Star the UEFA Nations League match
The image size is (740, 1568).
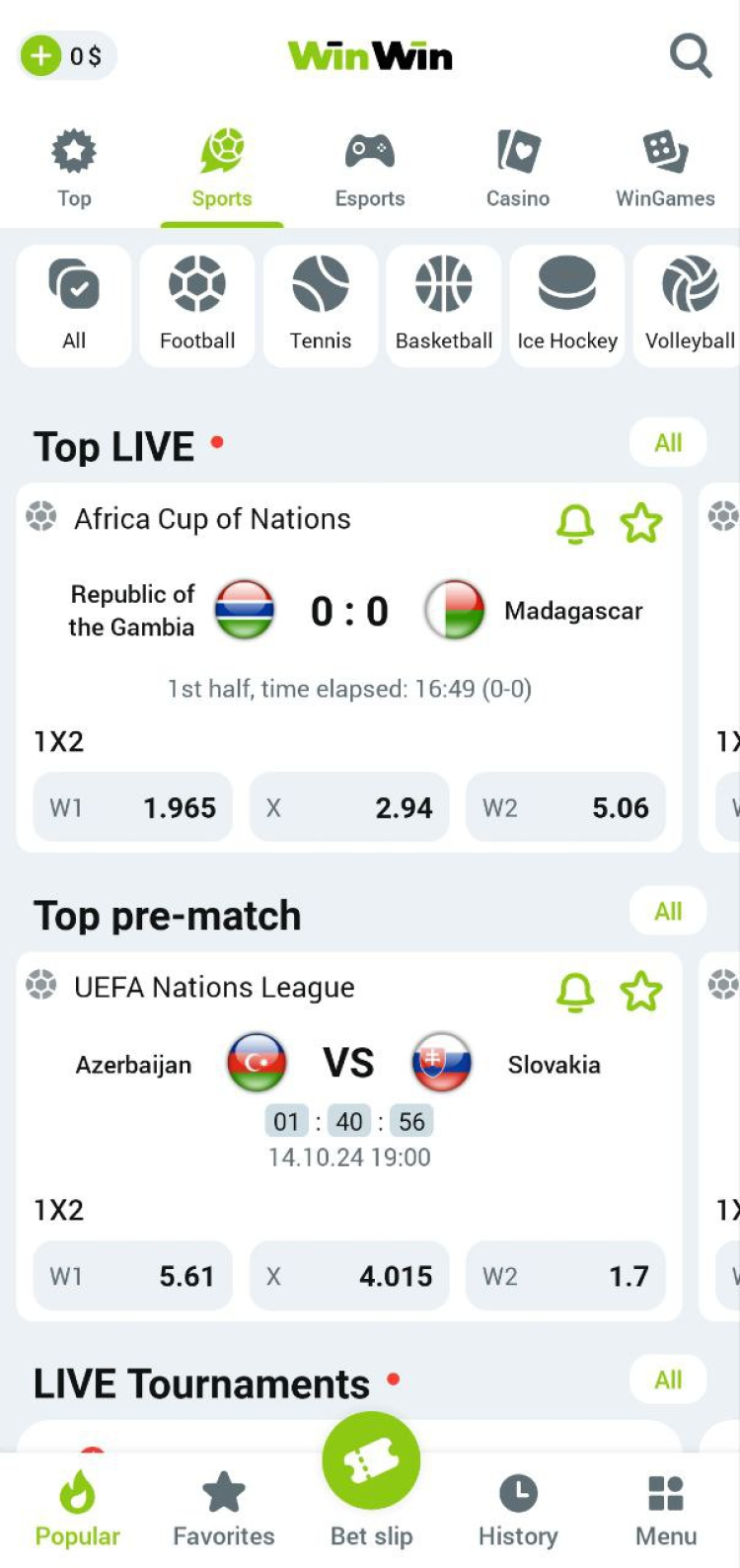640,992
